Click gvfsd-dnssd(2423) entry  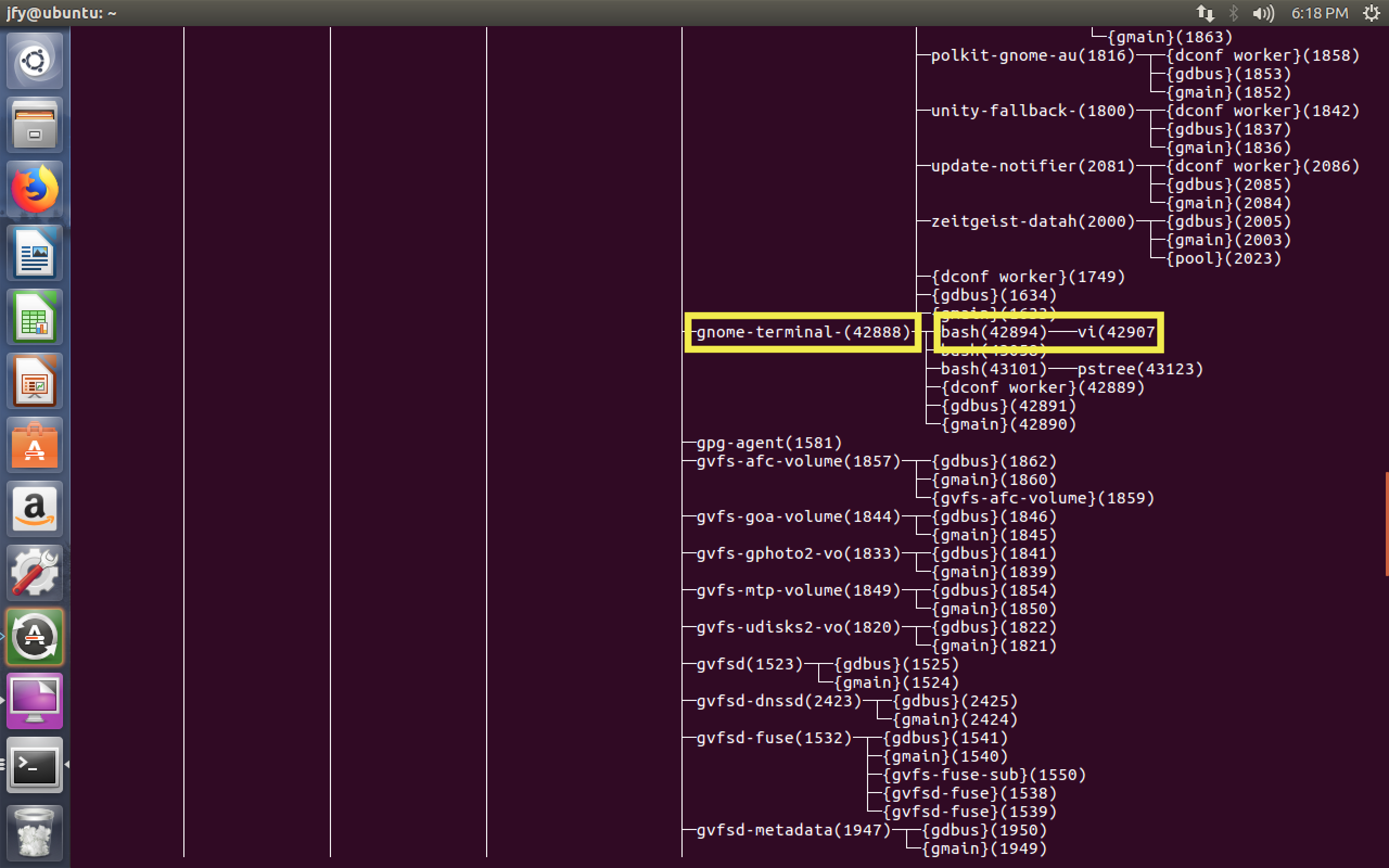click(x=779, y=701)
